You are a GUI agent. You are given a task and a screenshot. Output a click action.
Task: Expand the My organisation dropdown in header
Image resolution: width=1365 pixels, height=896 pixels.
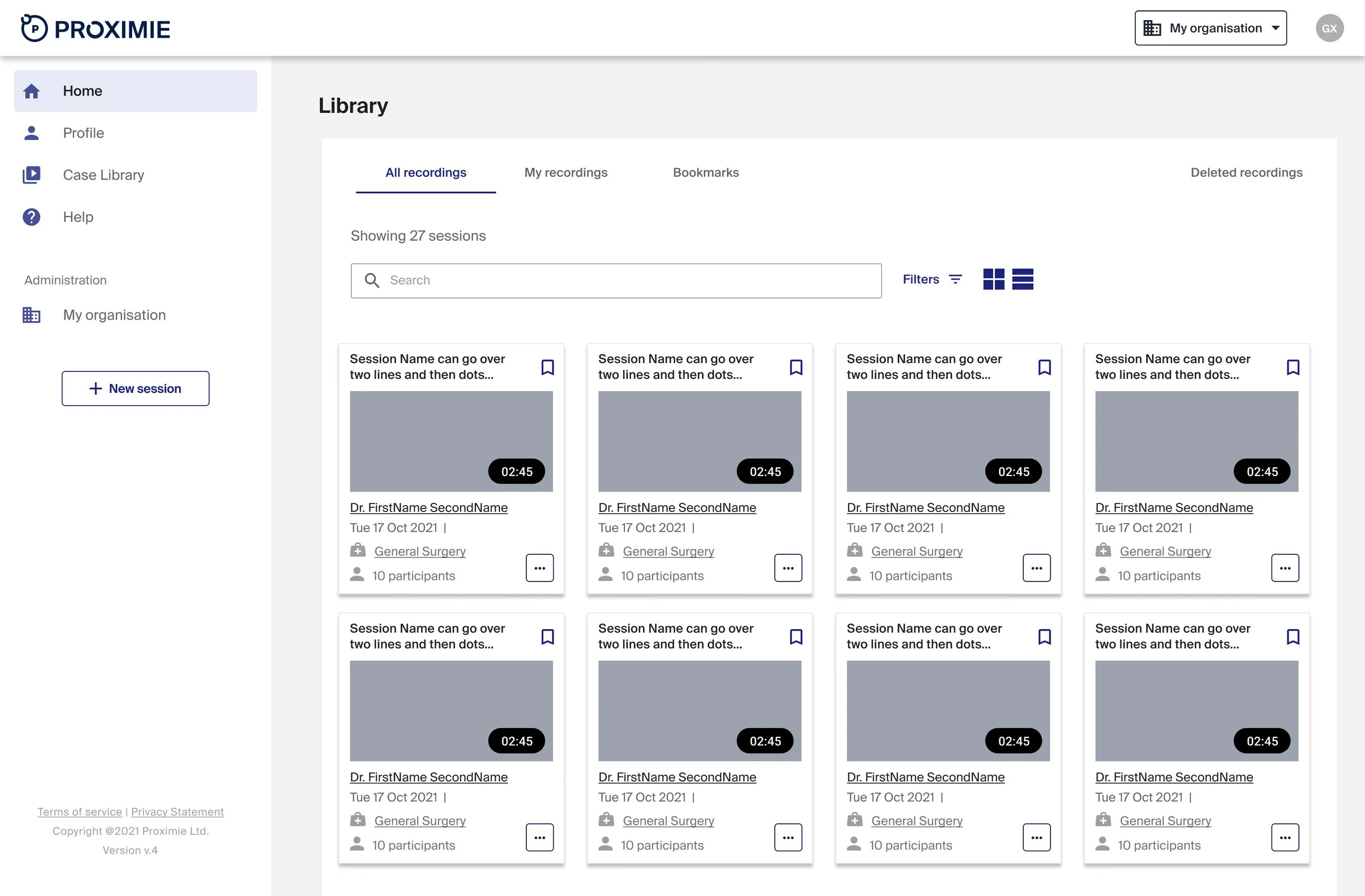click(x=1210, y=28)
